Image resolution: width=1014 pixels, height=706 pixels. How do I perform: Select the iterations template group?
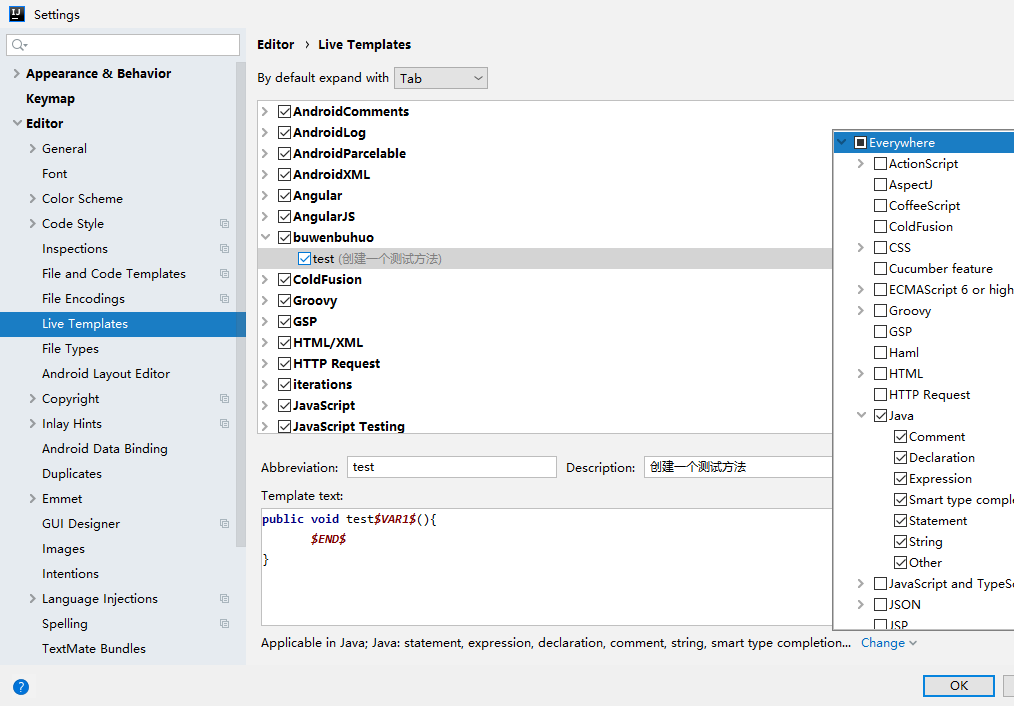322,385
